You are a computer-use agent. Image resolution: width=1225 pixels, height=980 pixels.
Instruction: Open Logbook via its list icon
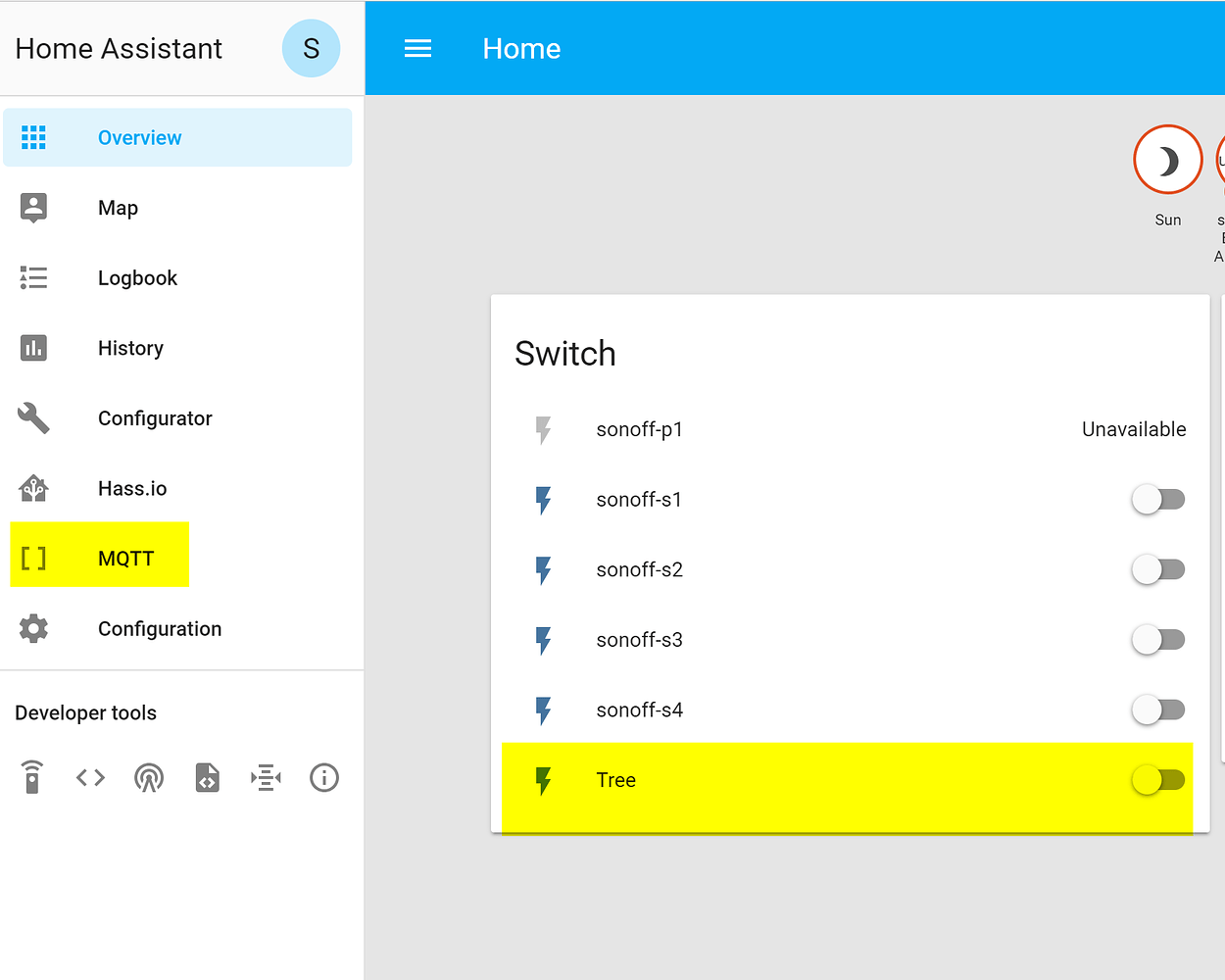point(33,277)
